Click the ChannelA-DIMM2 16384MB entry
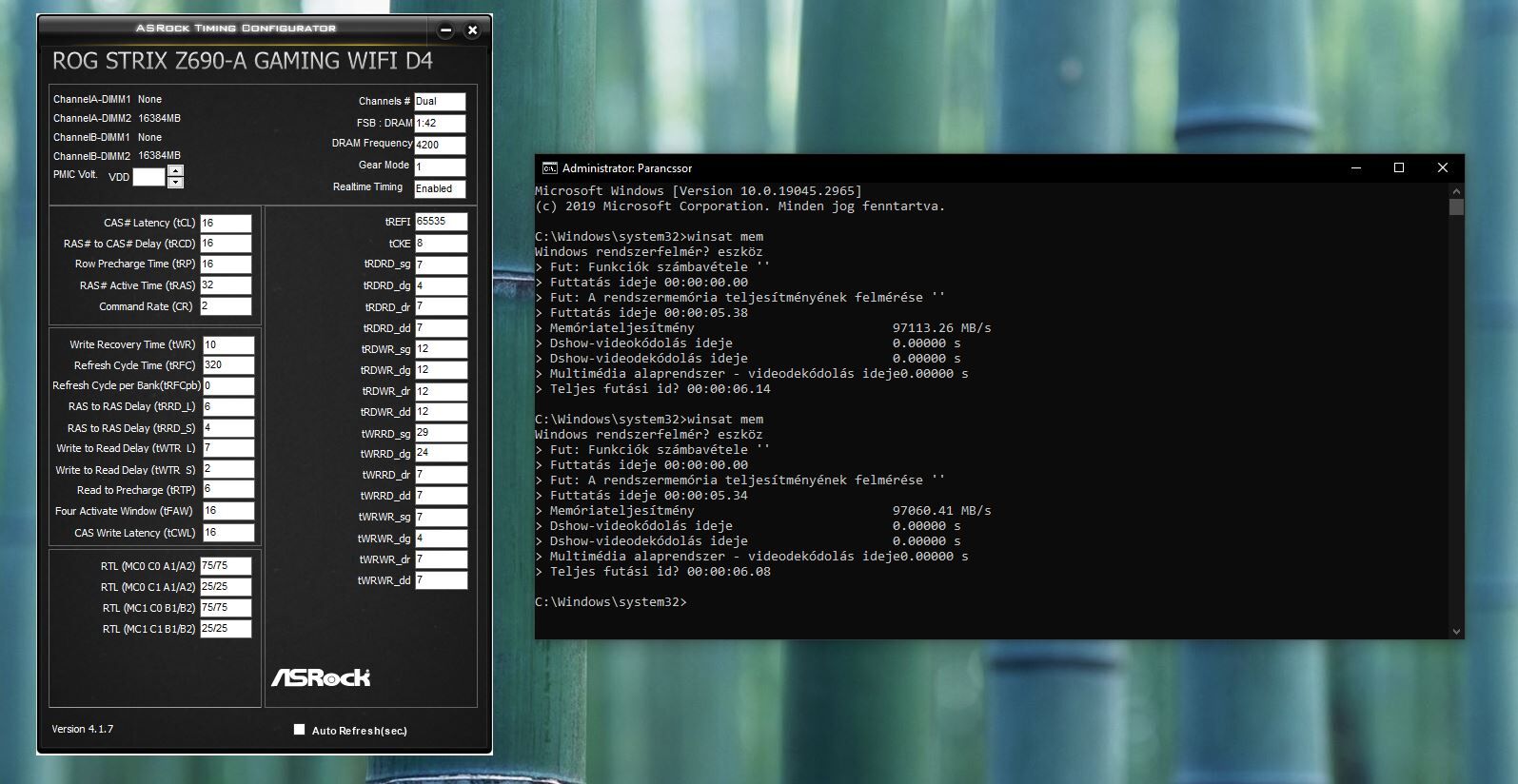The height and width of the screenshot is (784, 1518). [x=117, y=118]
